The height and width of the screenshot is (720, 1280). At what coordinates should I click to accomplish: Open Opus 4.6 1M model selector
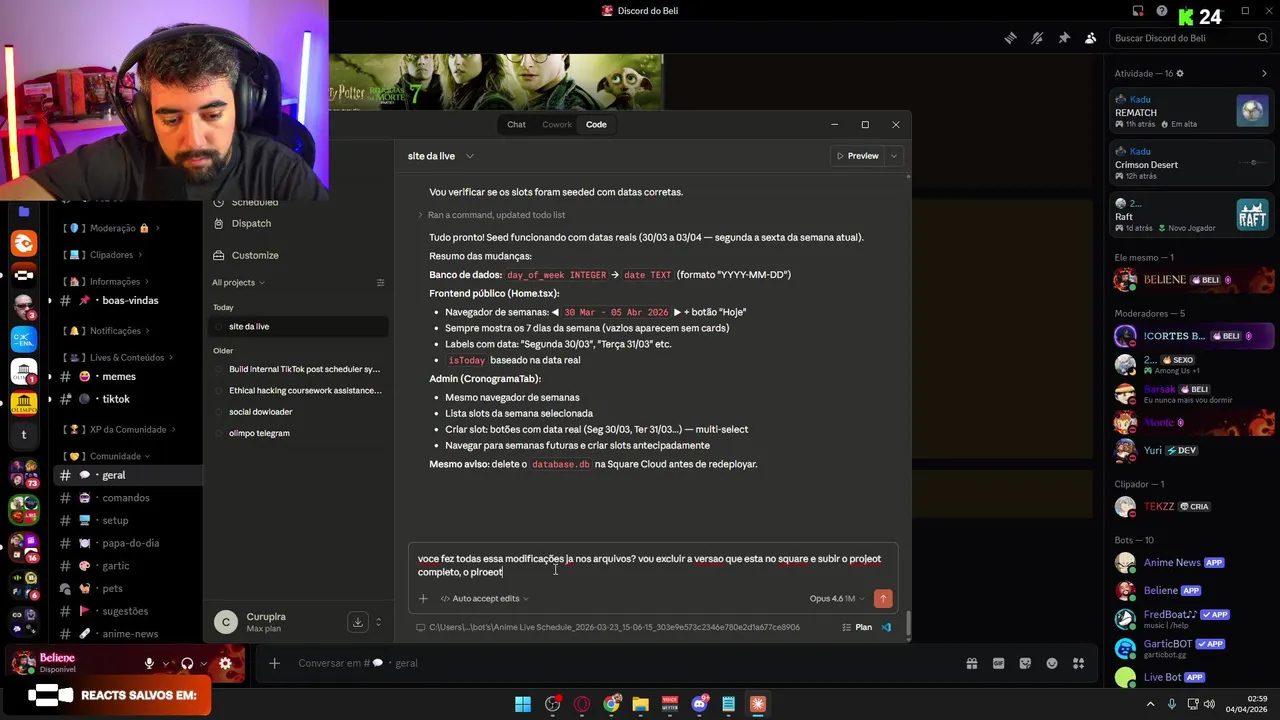coord(837,598)
